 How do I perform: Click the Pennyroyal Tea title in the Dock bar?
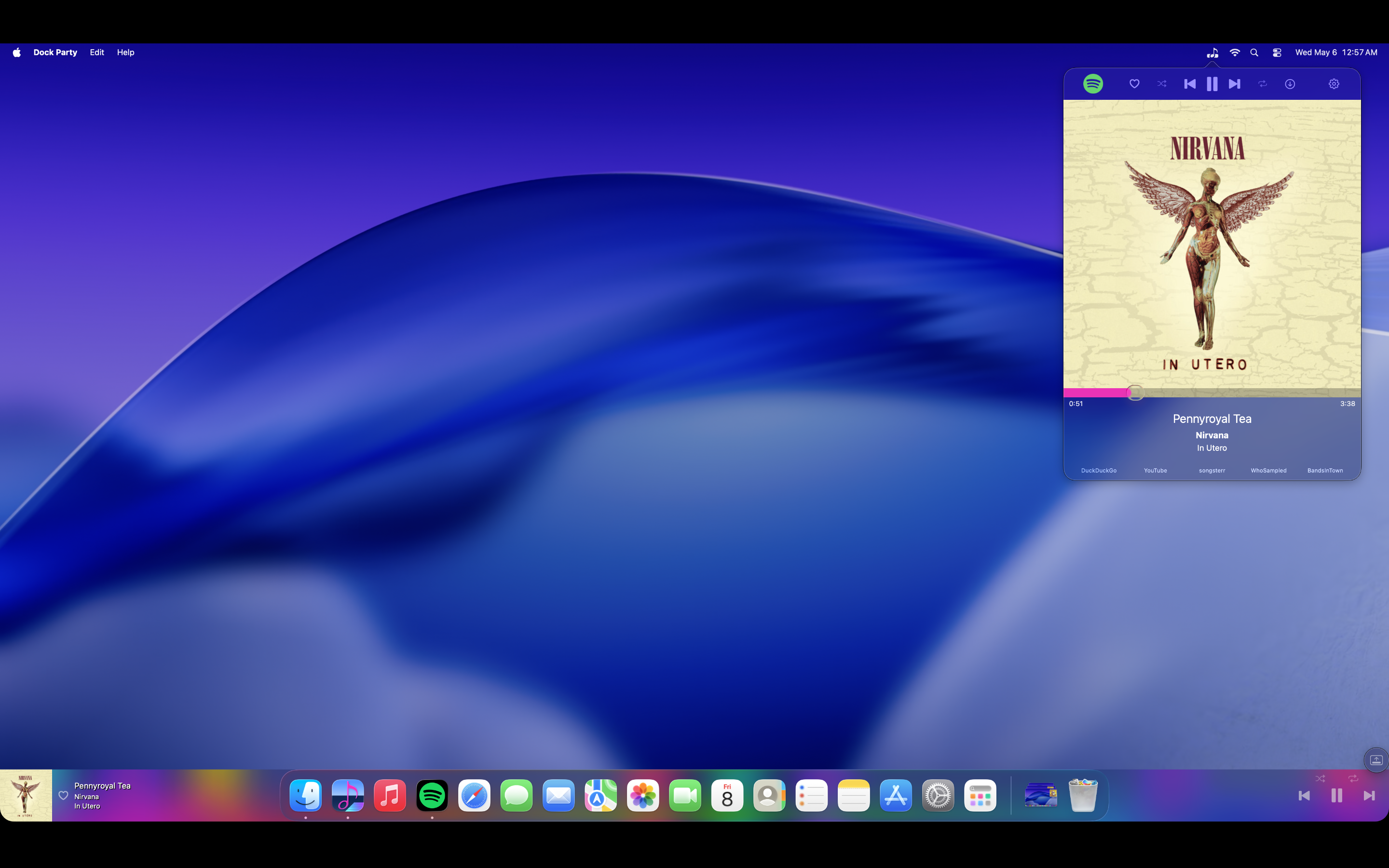102,786
